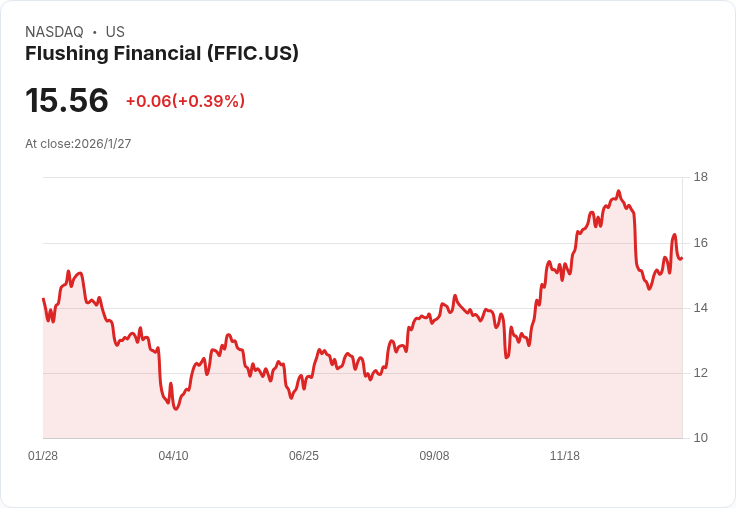Click the 16 value on y-axis

pos(701,243)
